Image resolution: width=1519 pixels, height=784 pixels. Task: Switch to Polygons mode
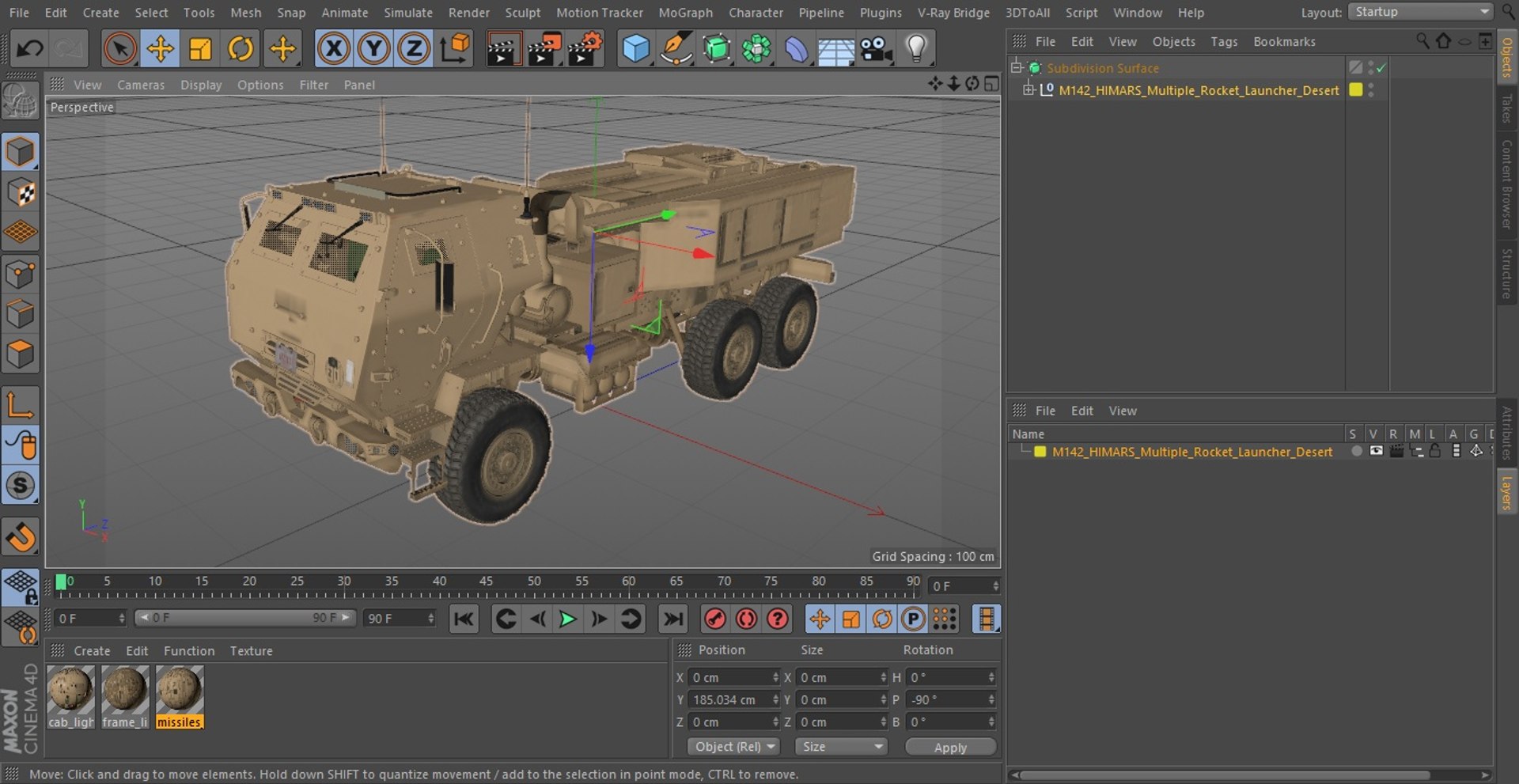[21, 354]
